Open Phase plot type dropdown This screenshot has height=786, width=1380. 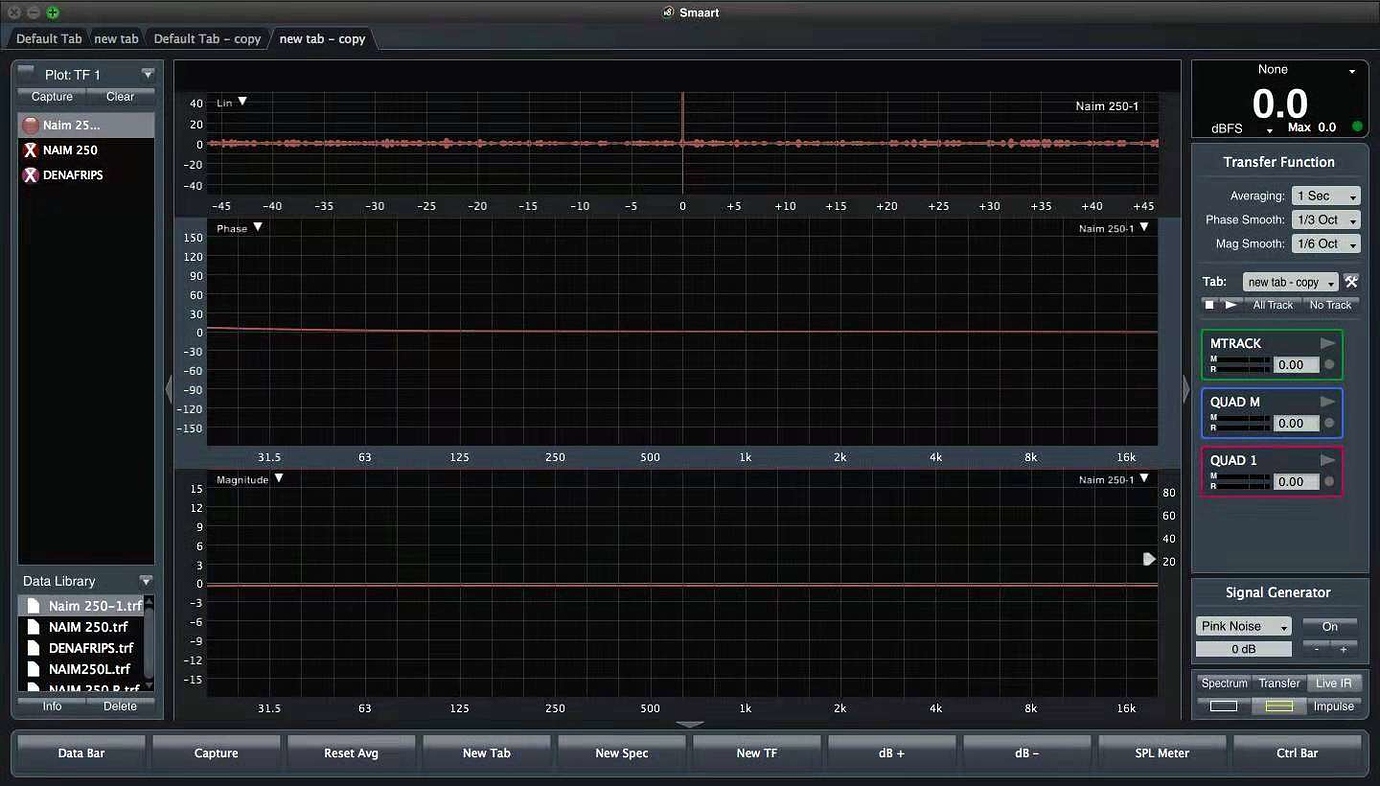point(258,228)
